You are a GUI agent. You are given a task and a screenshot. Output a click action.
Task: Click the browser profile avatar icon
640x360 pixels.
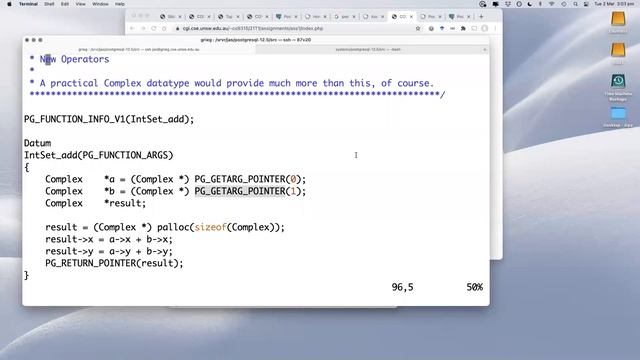484,29
